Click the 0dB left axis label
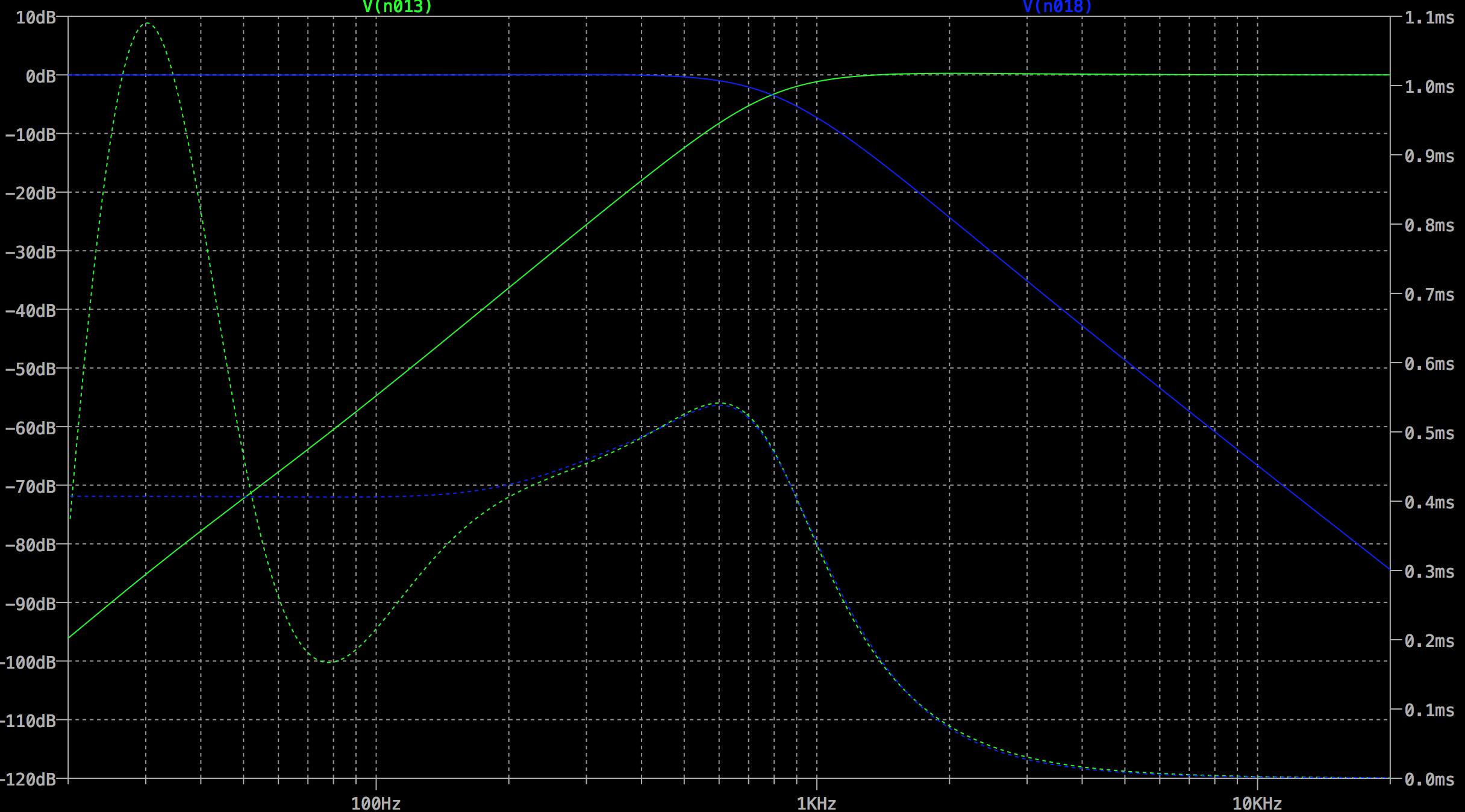This screenshot has height=812, width=1465. pos(40,76)
